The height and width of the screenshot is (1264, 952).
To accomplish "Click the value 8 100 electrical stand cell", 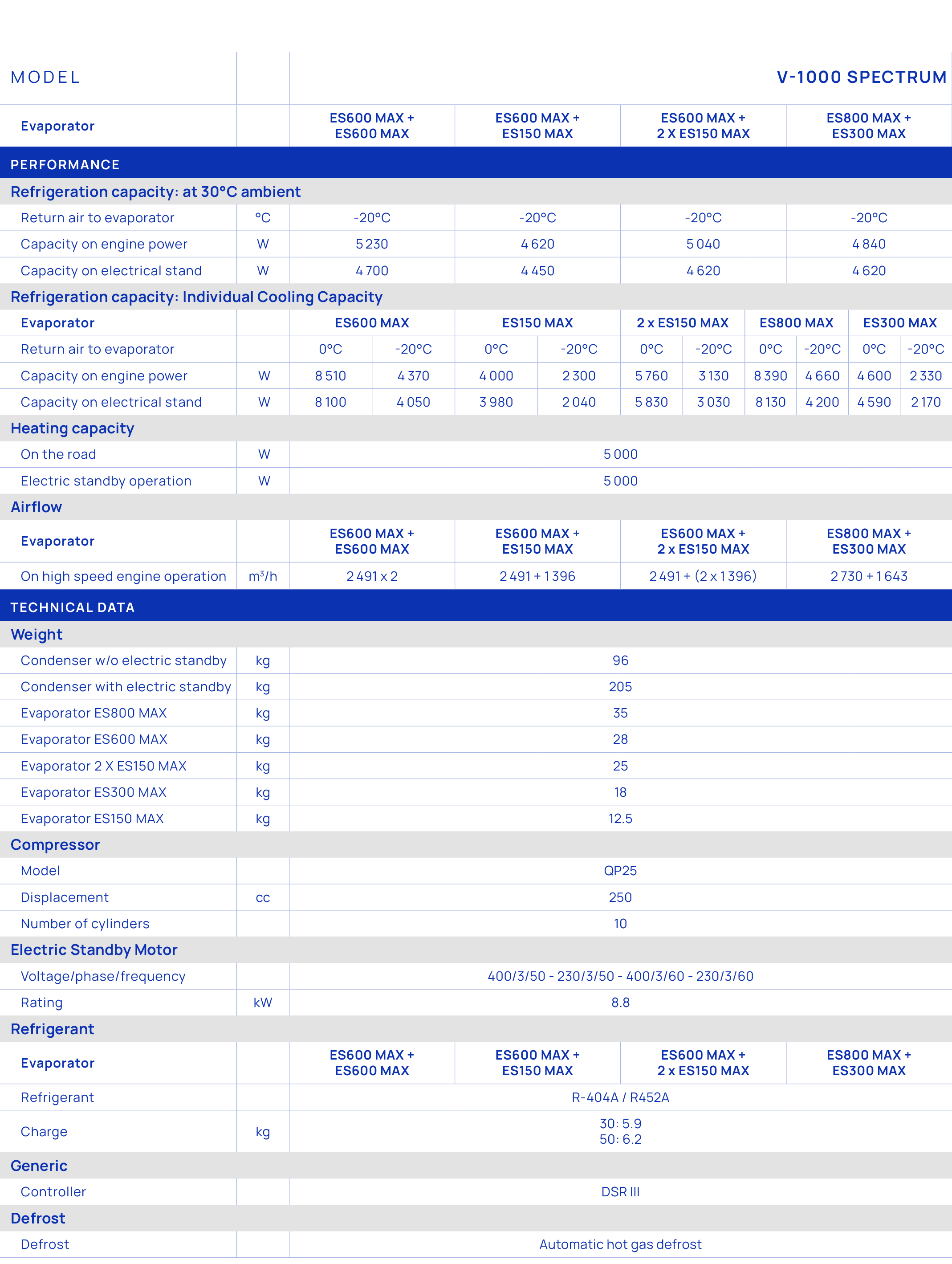I will [331, 402].
